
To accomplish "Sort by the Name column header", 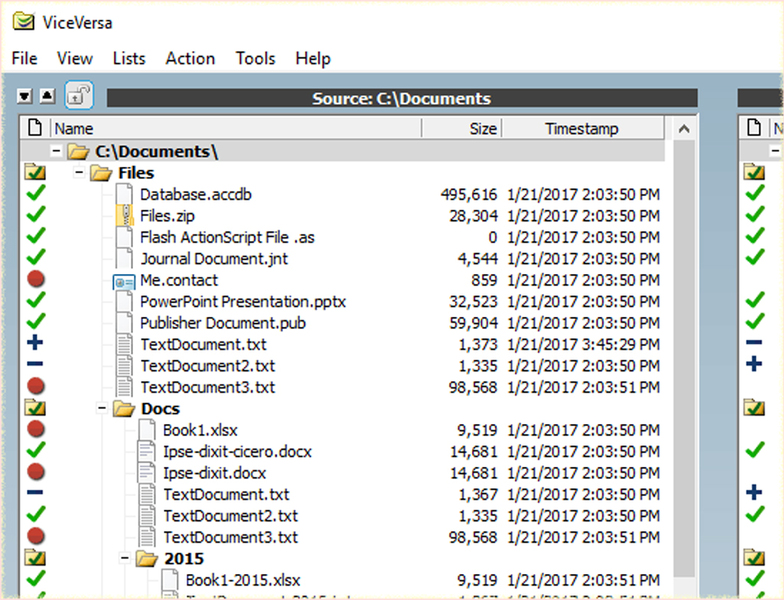I will (x=235, y=128).
